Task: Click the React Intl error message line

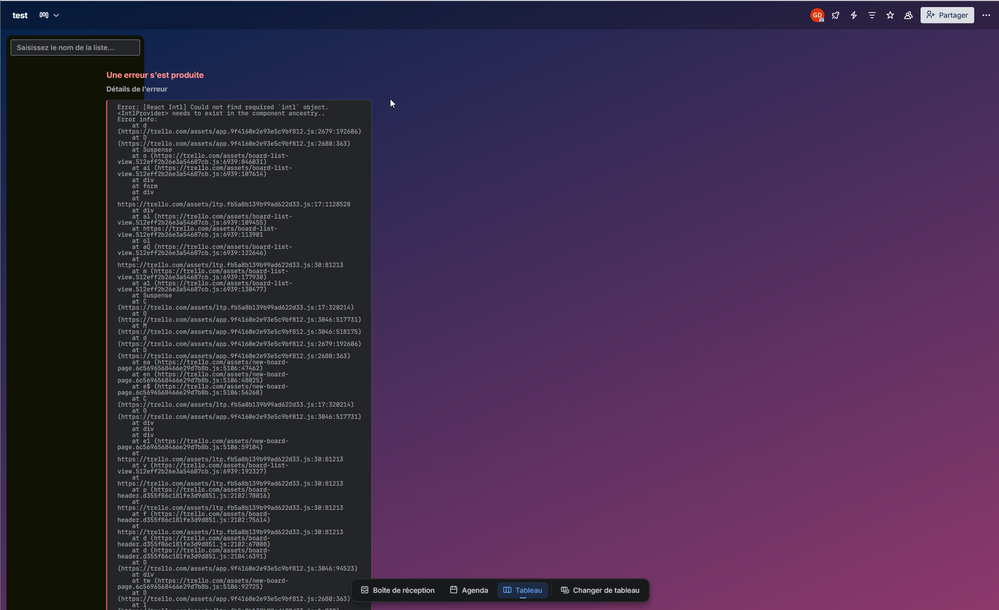Action: coord(222,107)
